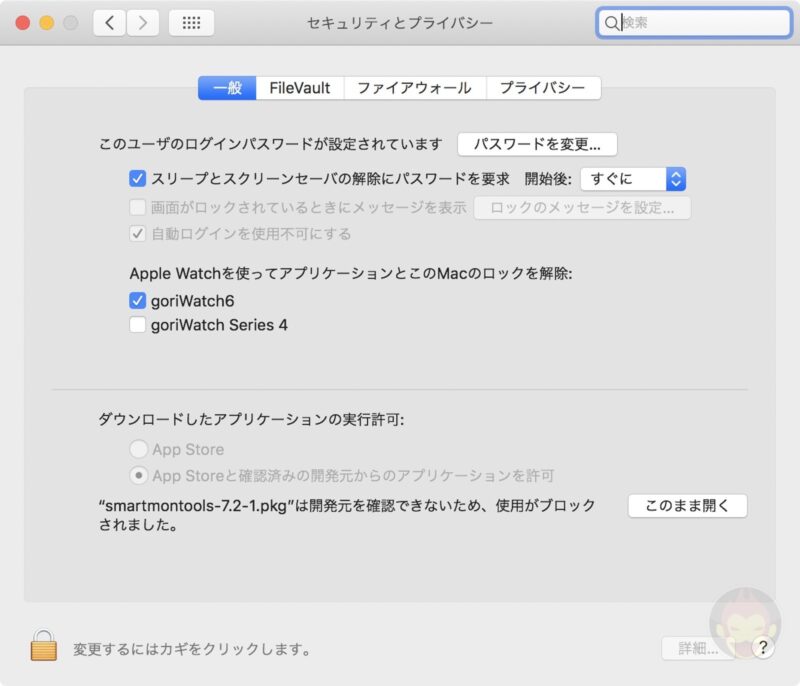Select App Store and identified developers option
The height and width of the screenshot is (686, 800).
pyautogui.click(x=141, y=476)
